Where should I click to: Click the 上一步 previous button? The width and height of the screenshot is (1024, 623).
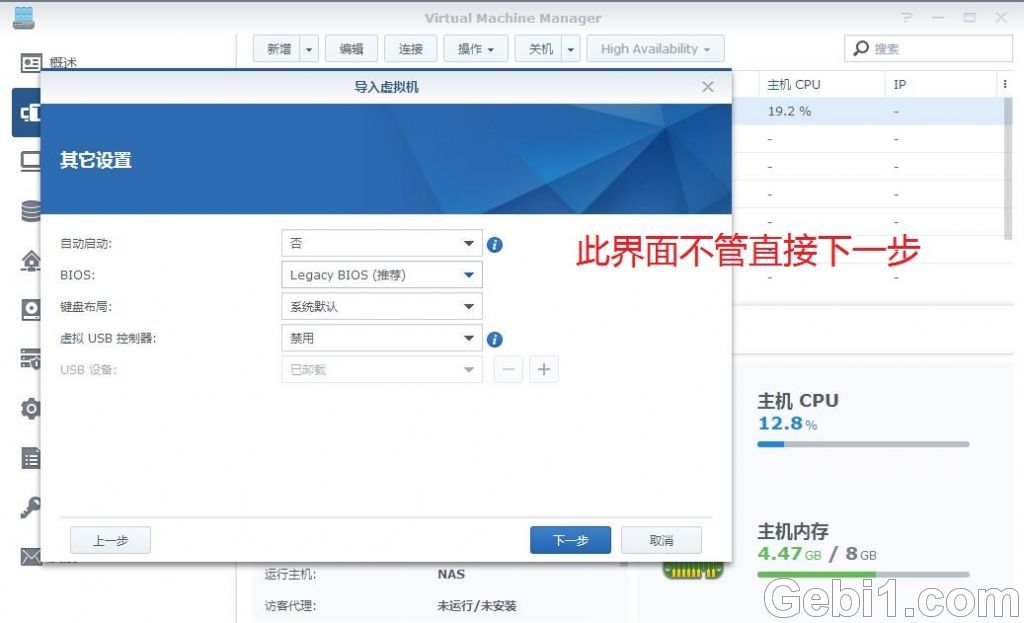[110, 540]
